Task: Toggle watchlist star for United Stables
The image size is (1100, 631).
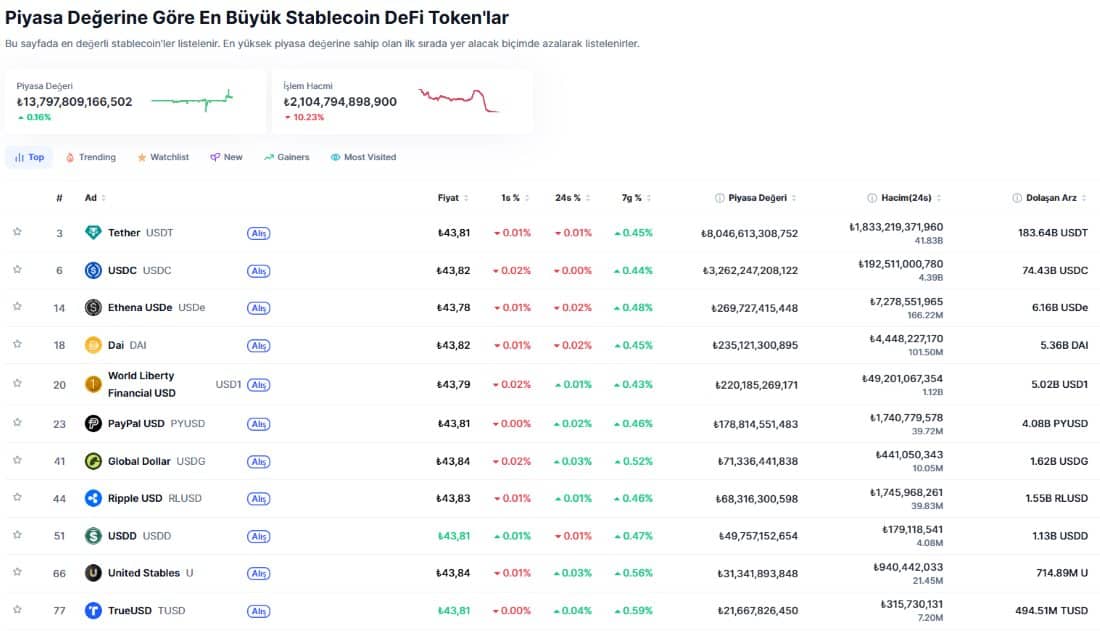Action: (18, 572)
